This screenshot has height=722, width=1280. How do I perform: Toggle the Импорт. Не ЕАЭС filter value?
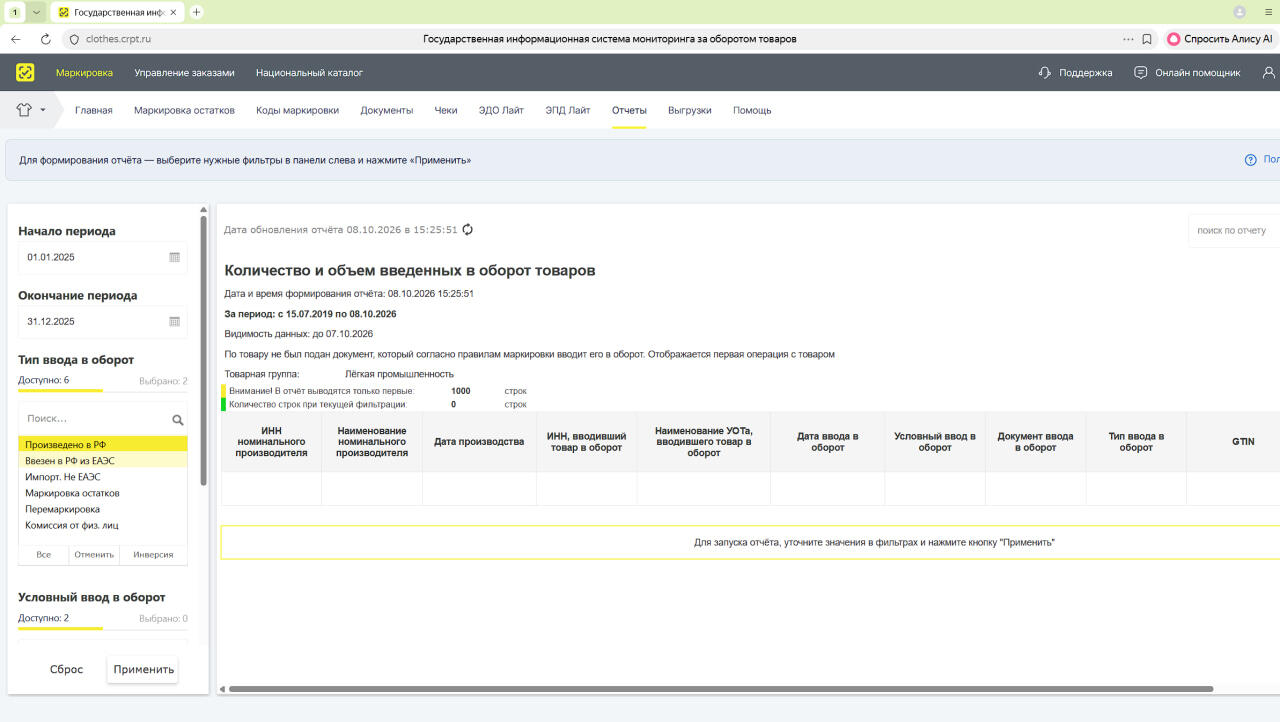click(103, 477)
